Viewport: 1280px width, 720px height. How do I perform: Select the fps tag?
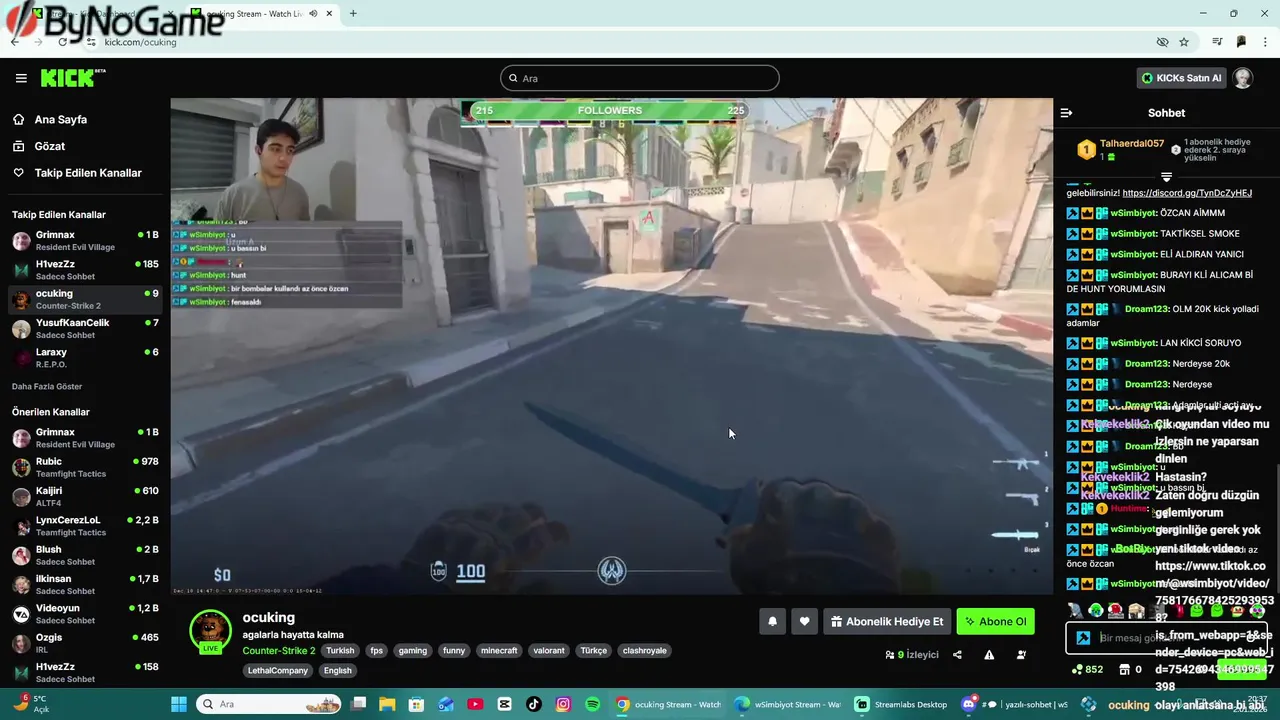[x=377, y=650]
